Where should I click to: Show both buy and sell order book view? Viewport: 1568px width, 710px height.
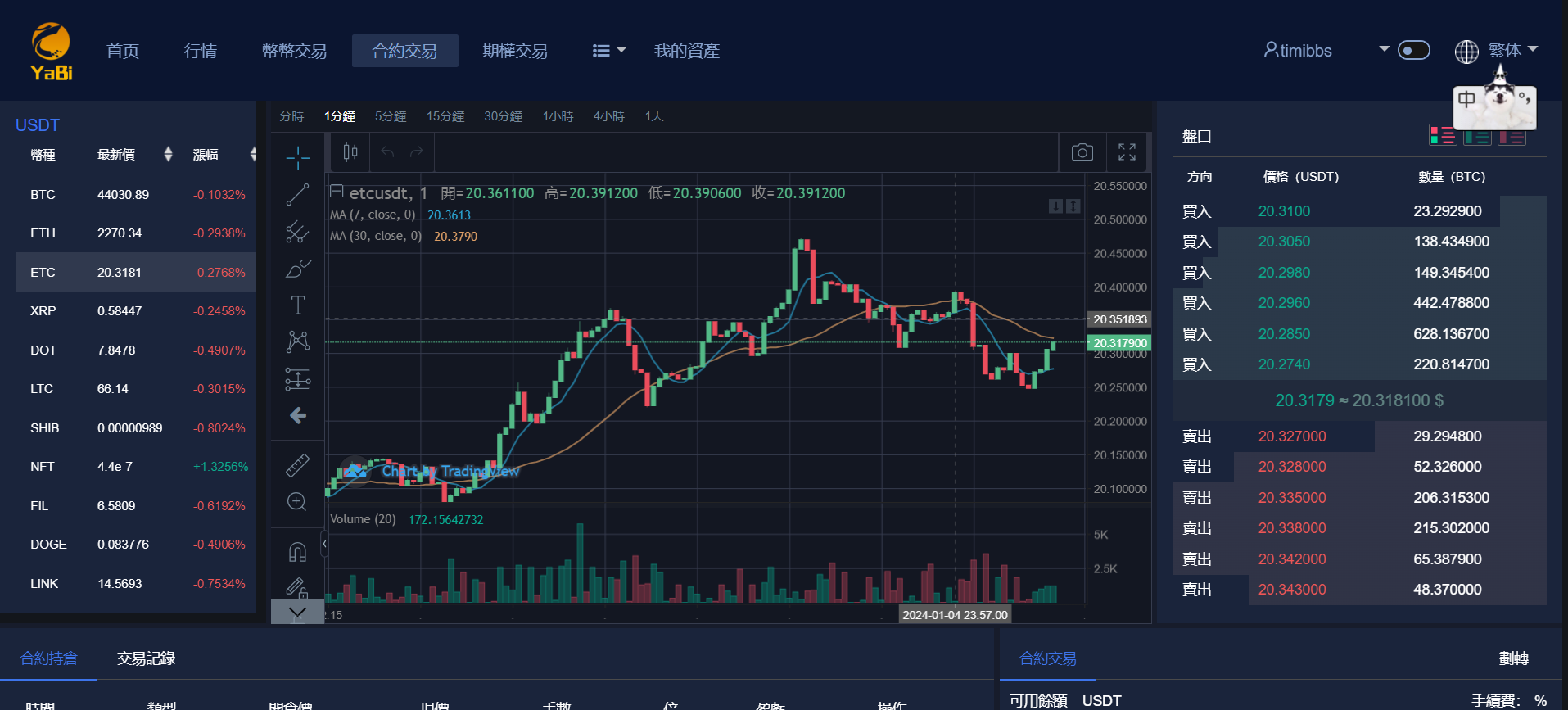tap(1442, 136)
